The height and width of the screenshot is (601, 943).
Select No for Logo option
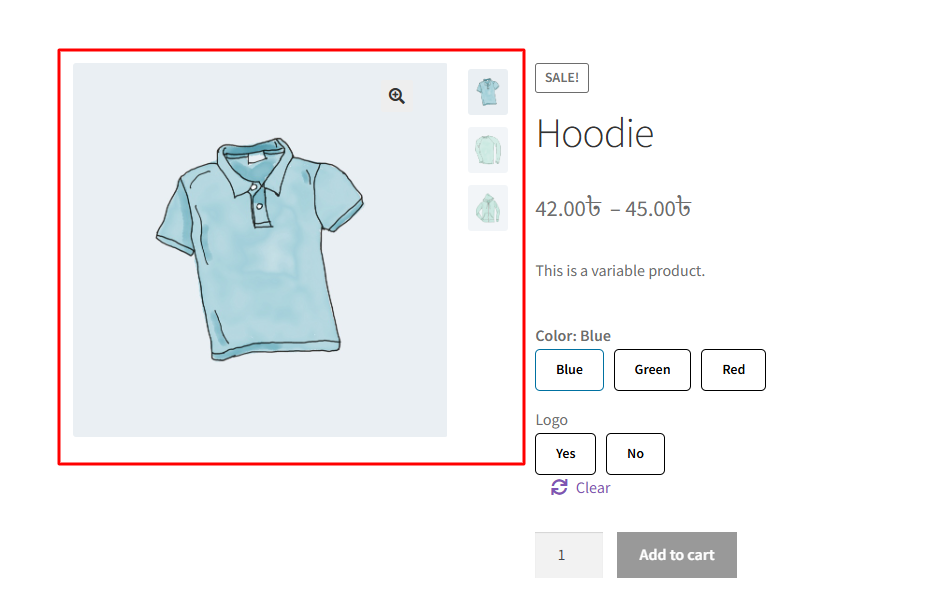point(635,454)
